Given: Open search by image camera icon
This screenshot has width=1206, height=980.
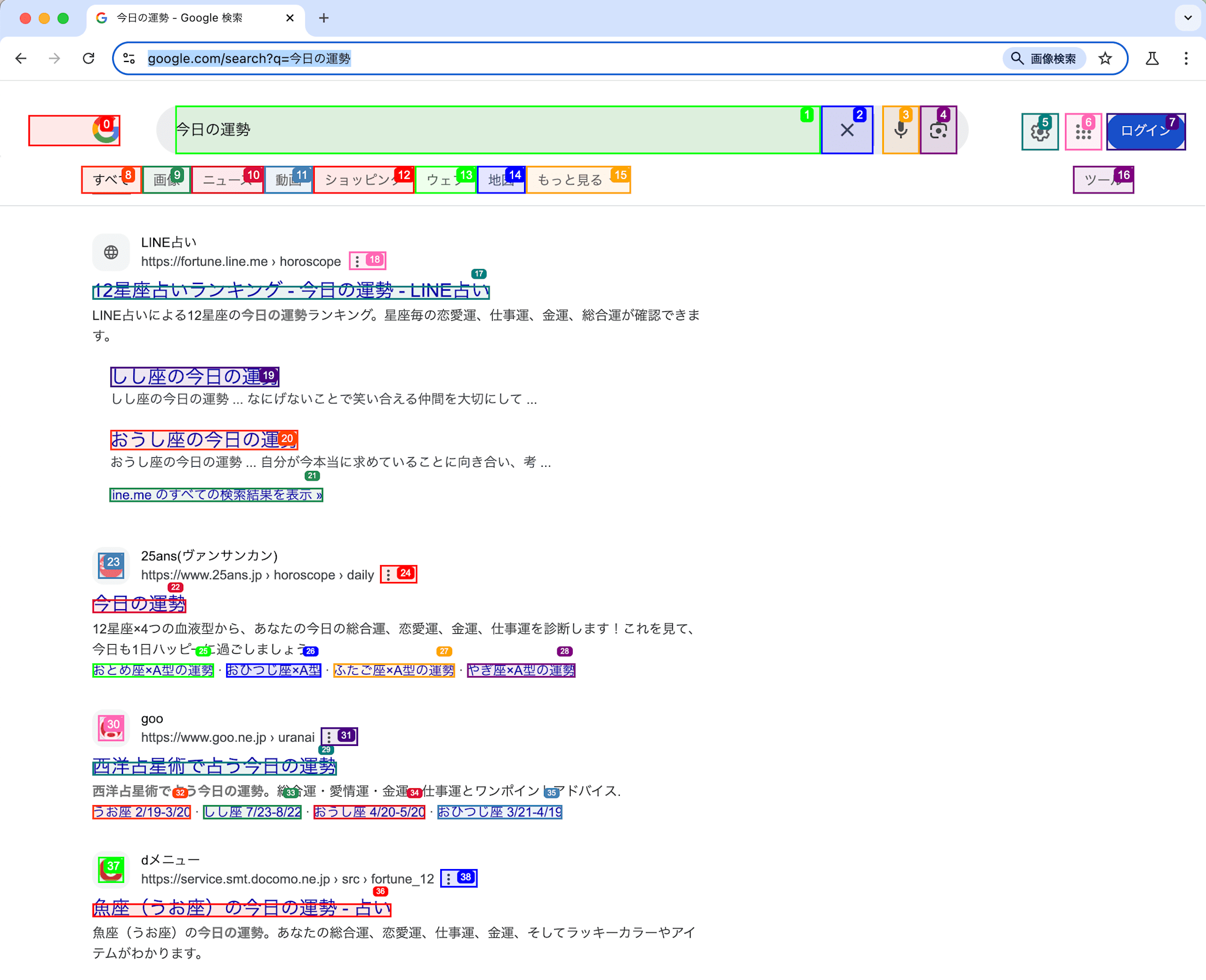Looking at the screenshot, I should (938, 130).
